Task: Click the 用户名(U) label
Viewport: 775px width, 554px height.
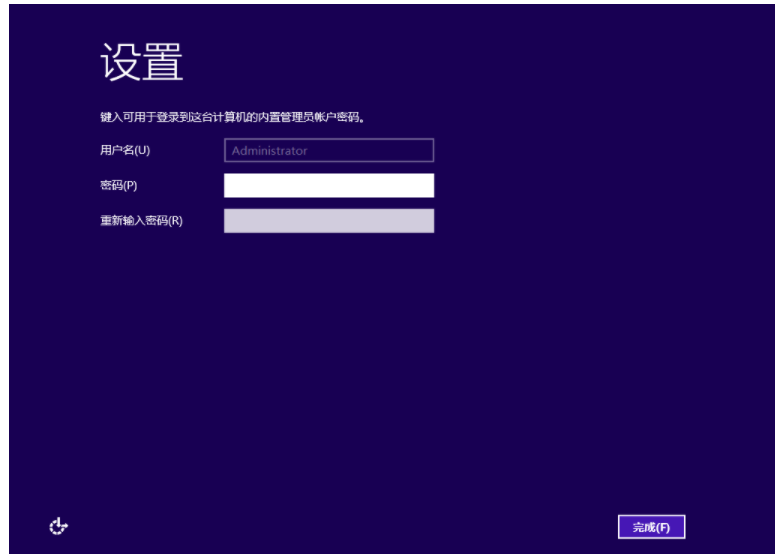Action: [125, 150]
